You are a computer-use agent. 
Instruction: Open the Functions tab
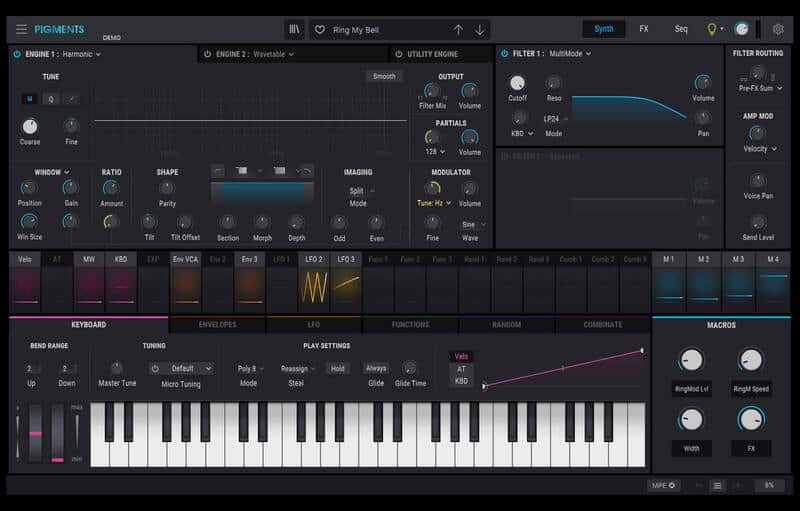(410, 325)
